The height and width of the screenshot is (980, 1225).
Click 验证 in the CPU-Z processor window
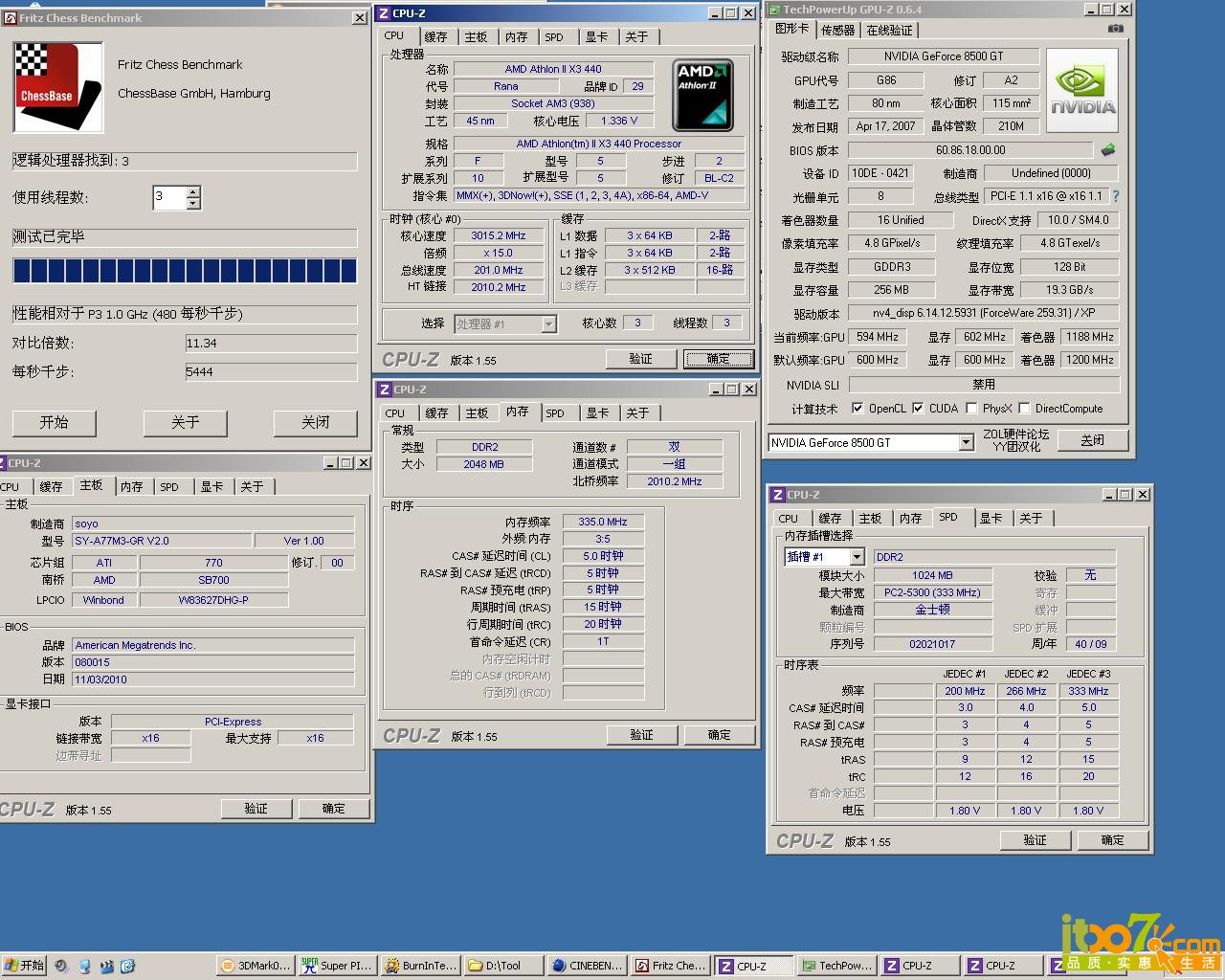tap(641, 359)
